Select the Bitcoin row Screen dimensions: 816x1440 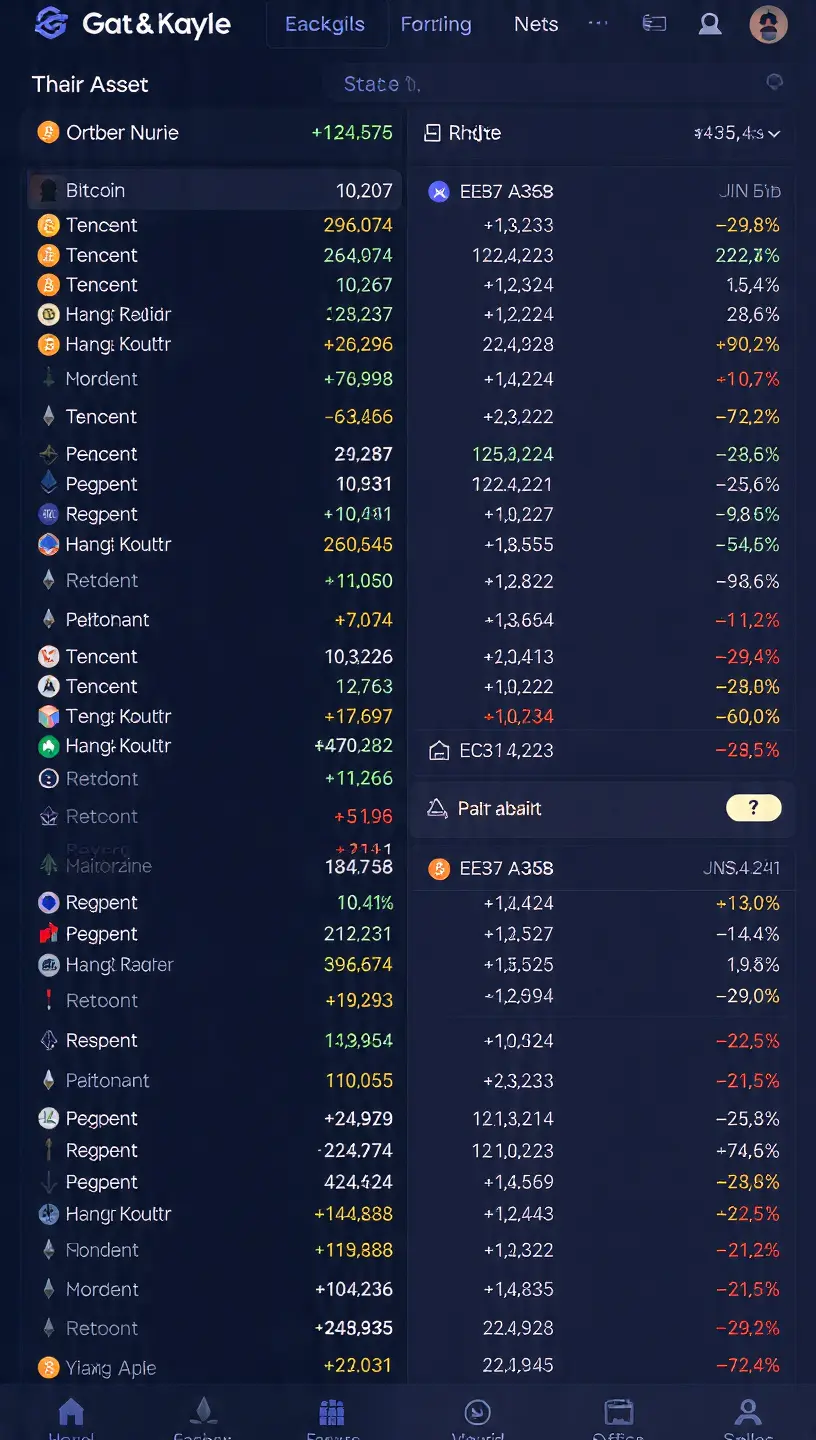coord(214,190)
